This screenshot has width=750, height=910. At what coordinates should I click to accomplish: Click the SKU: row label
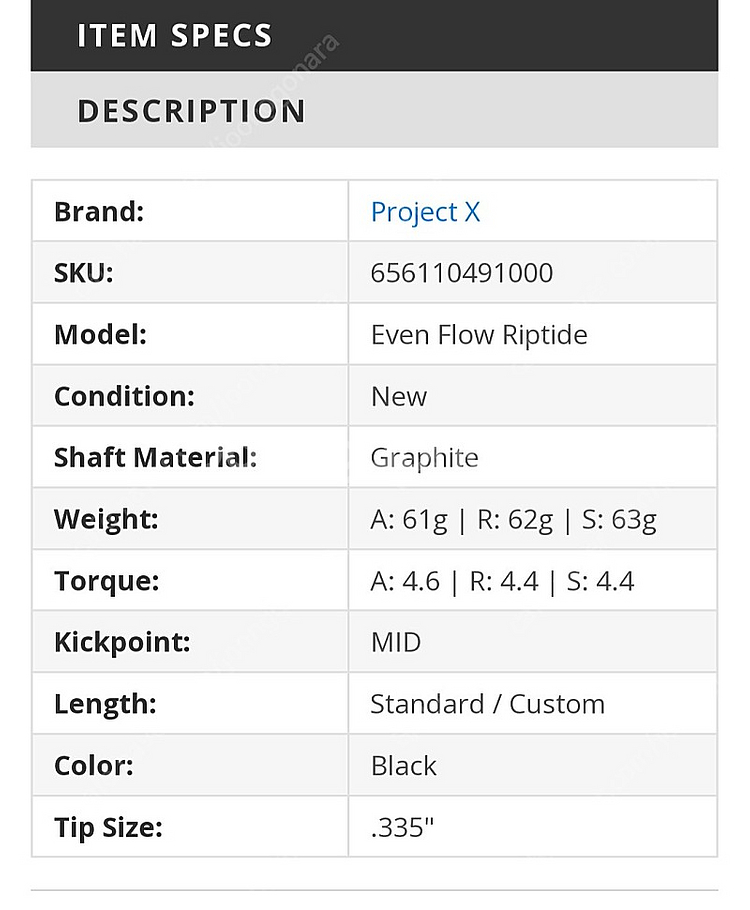(x=84, y=273)
